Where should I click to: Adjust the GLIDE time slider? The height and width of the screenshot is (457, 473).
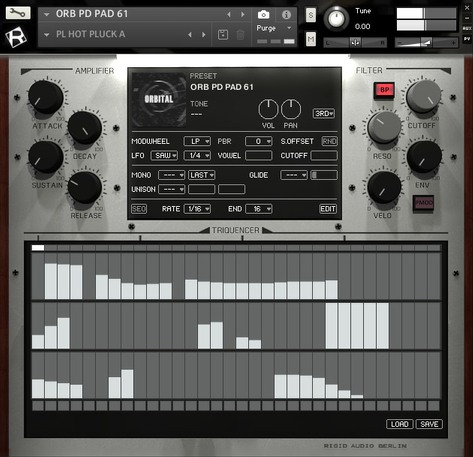pos(324,175)
